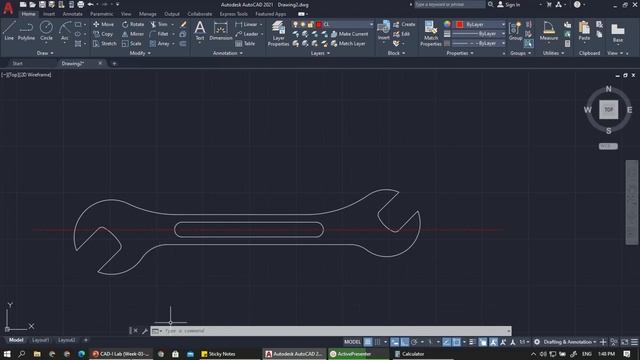Click the Insert block icon
The image size is (640, 360).
click(x=384, y=31)
